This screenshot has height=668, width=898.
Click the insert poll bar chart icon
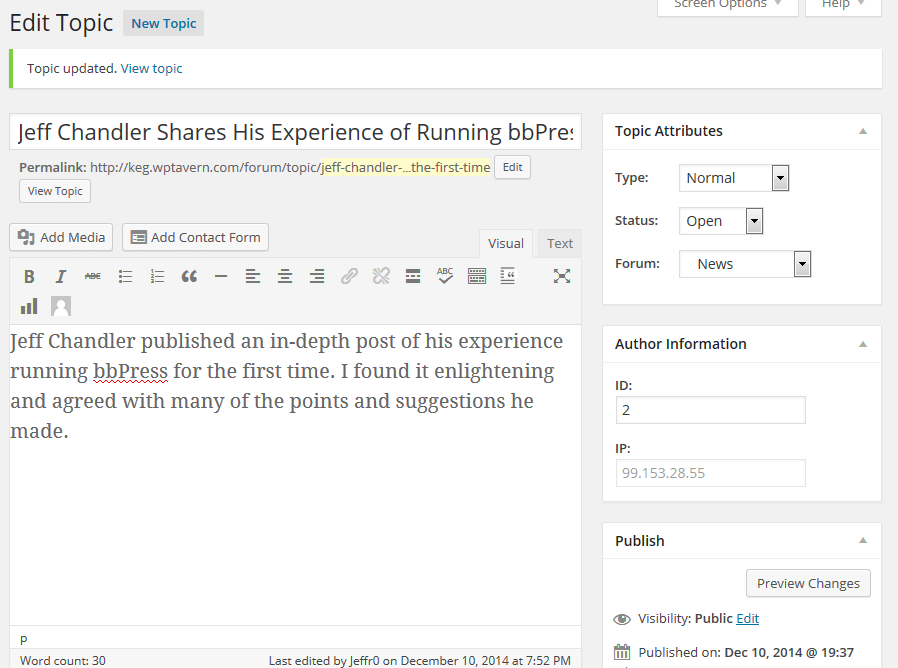(x=29, y=306)
